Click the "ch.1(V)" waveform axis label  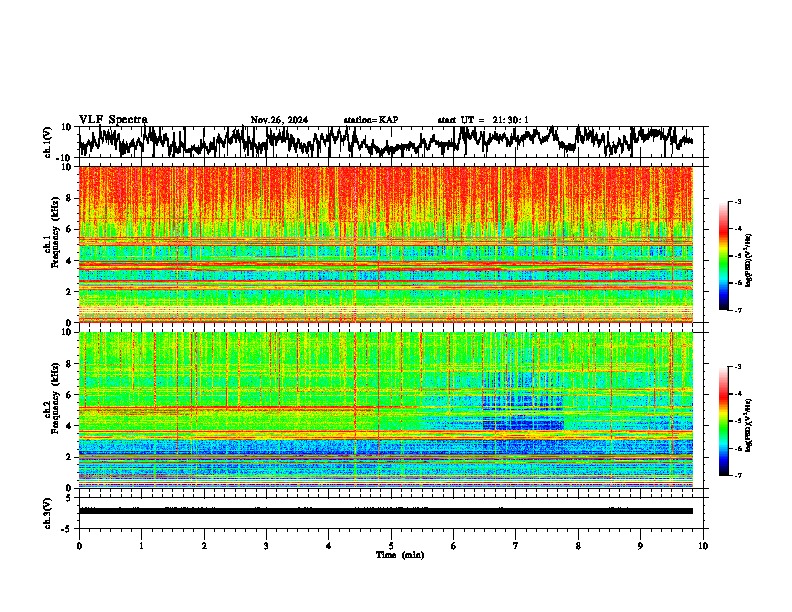click(48, 142)
